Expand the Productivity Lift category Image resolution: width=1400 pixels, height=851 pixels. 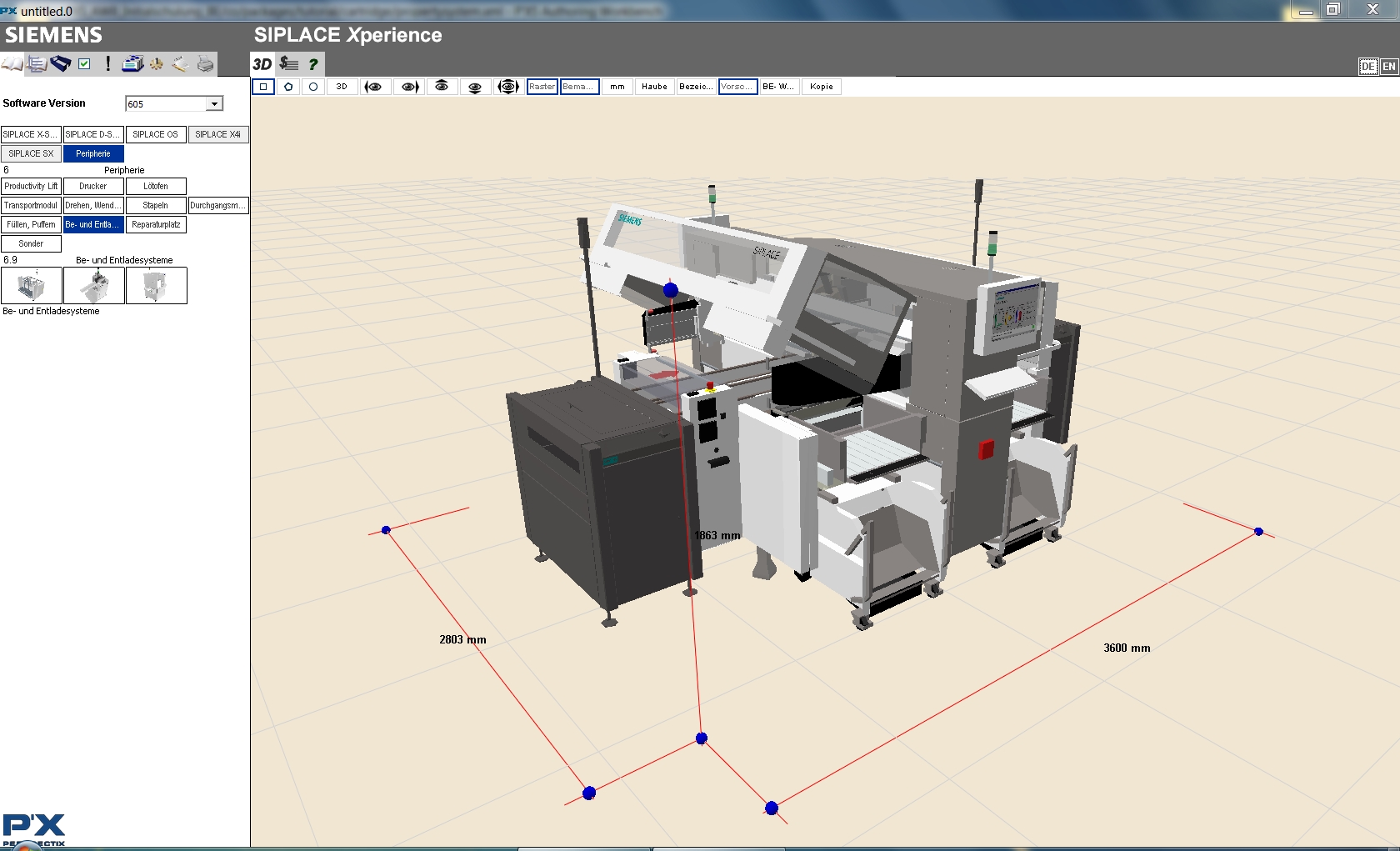(x=31, y=187)
